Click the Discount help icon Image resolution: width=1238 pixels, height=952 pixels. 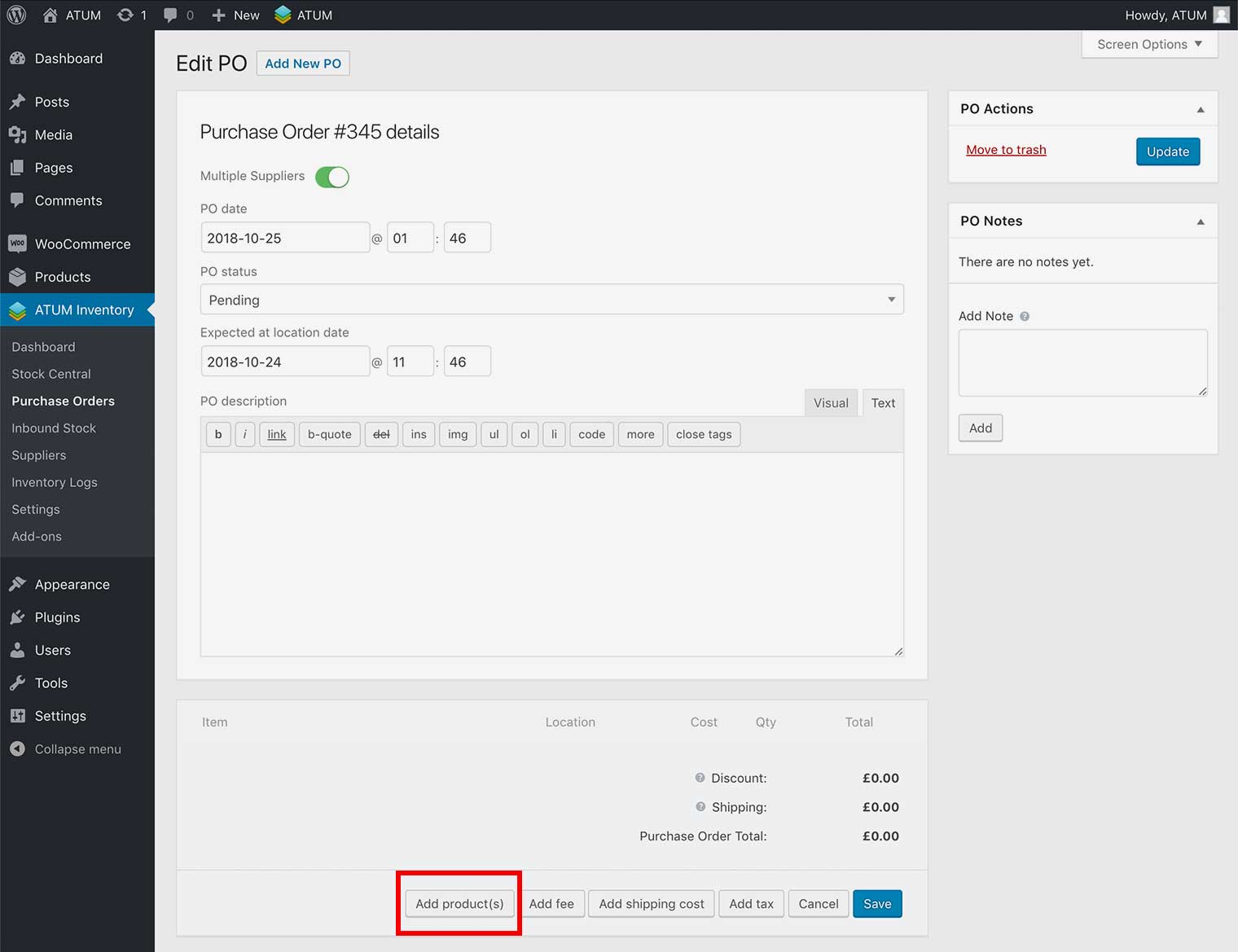point(700,778)
